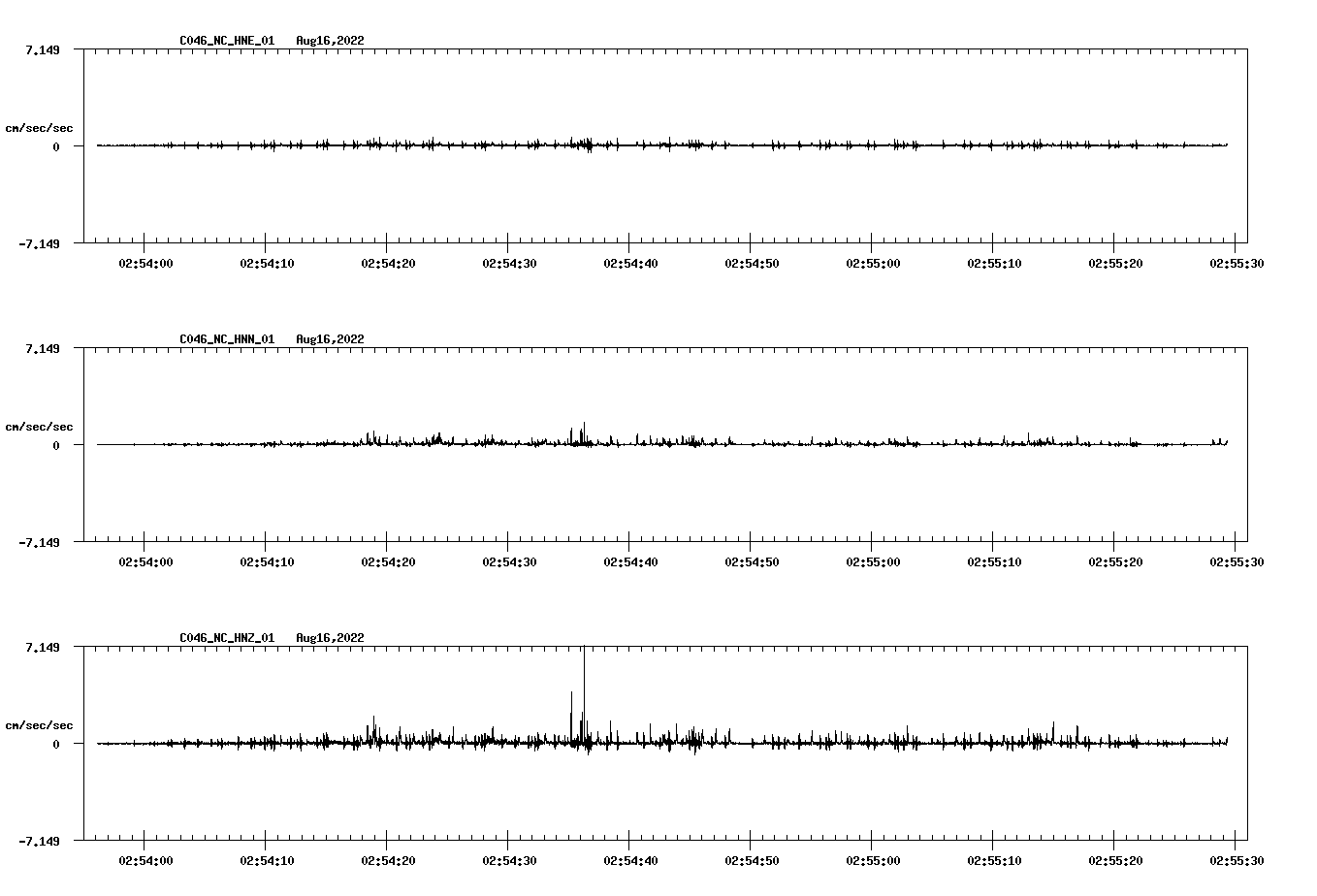The width and height of the screenshot is (1317, 896).
Task: Click the 02:54:30 time label under HNE plot
Action: [x=510, y=263]
